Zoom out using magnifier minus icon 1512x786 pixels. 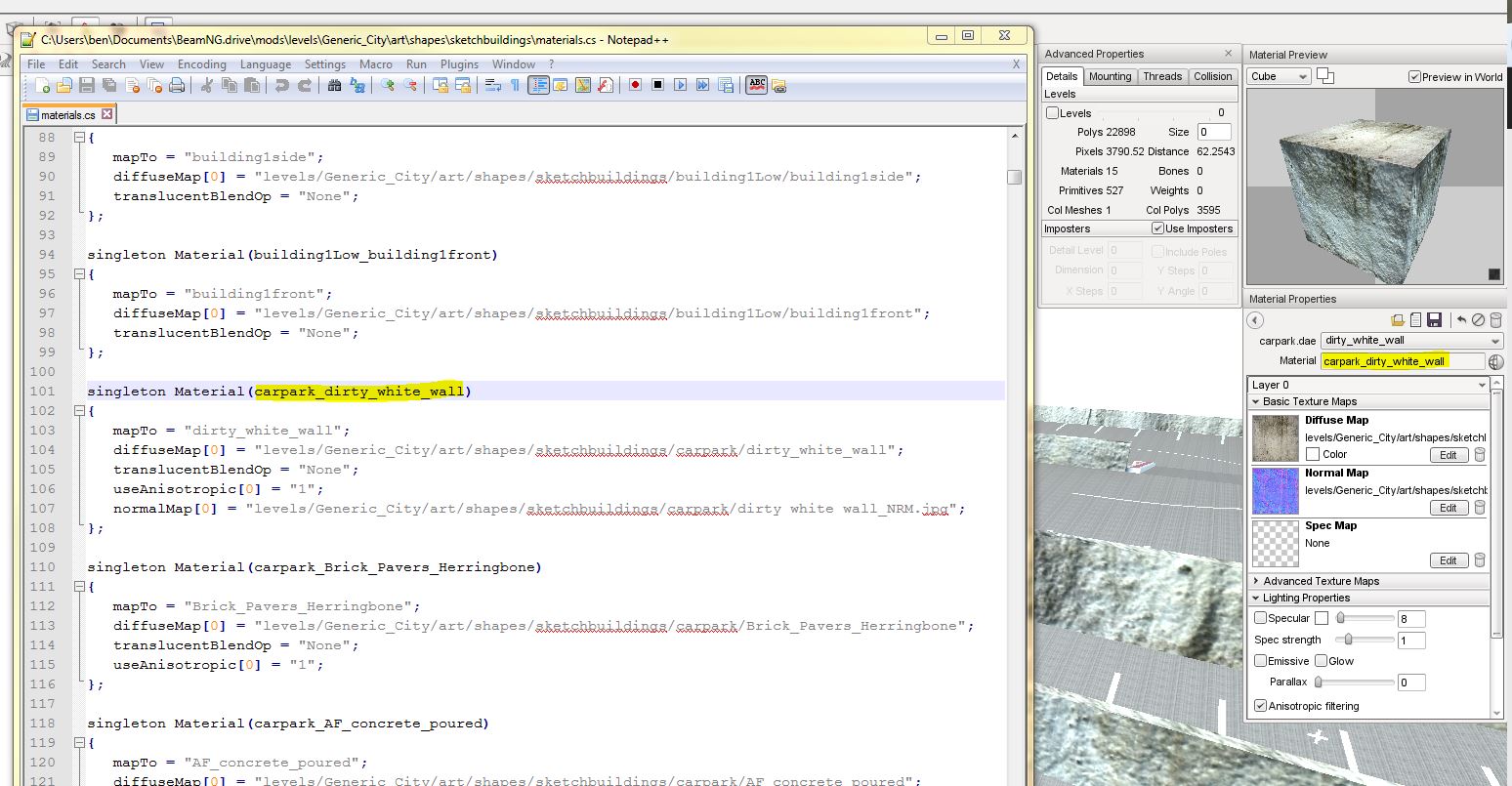[x=410, y=86]
